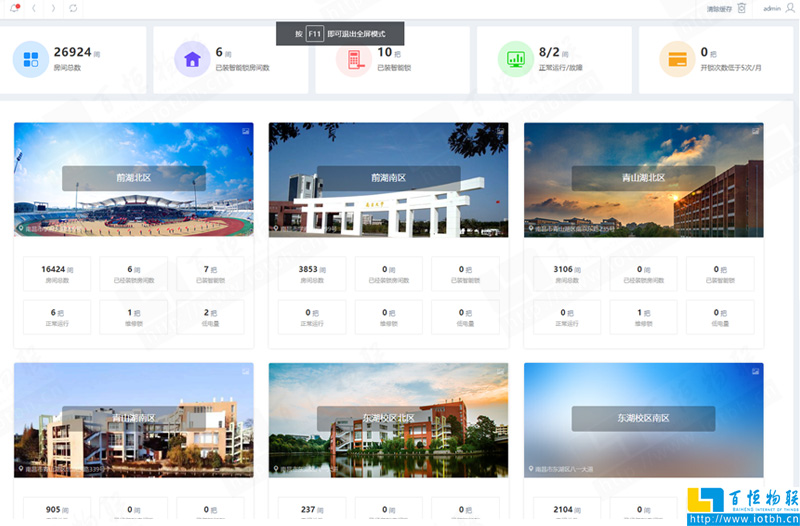Open the 青山湖南区 campus label
The width and height of the screenshot is (800, 526).
(x=134, y=418)
